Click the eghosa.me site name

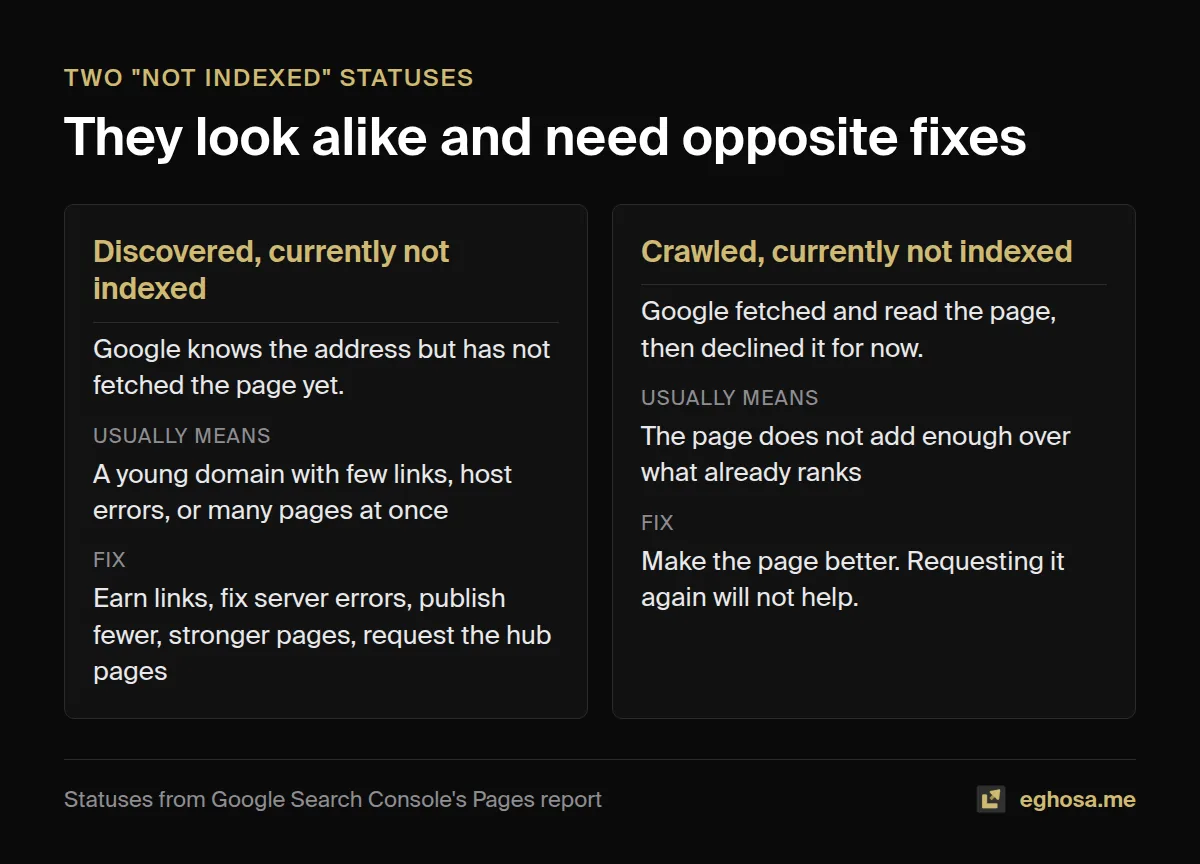[1077, 800]
